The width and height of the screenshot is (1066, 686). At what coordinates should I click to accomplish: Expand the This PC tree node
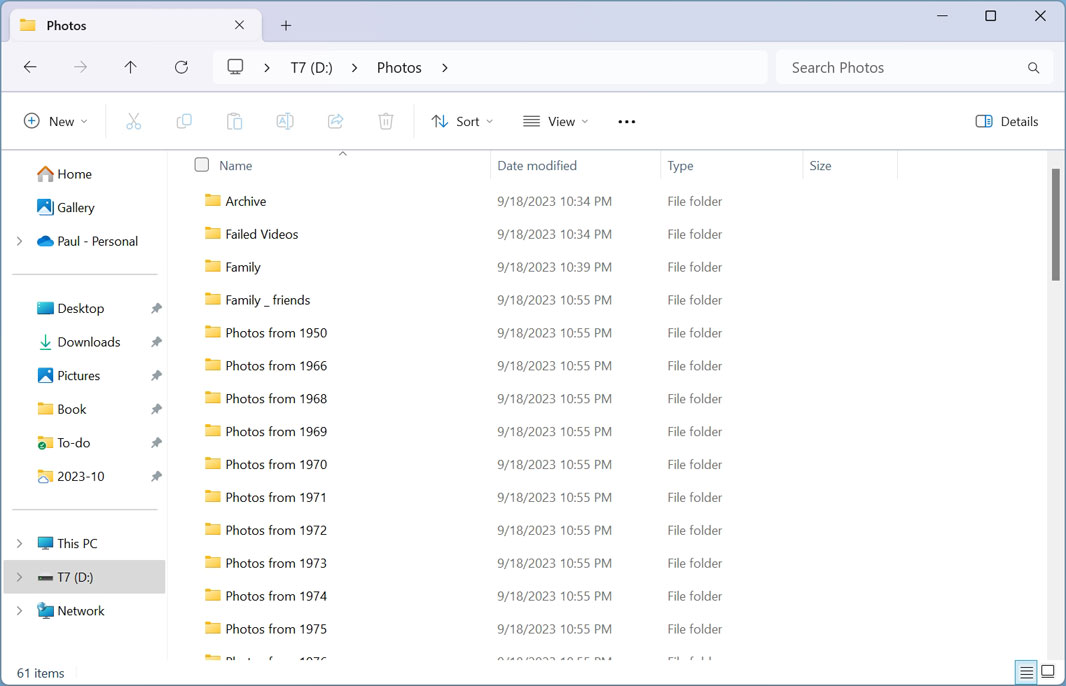19,543
